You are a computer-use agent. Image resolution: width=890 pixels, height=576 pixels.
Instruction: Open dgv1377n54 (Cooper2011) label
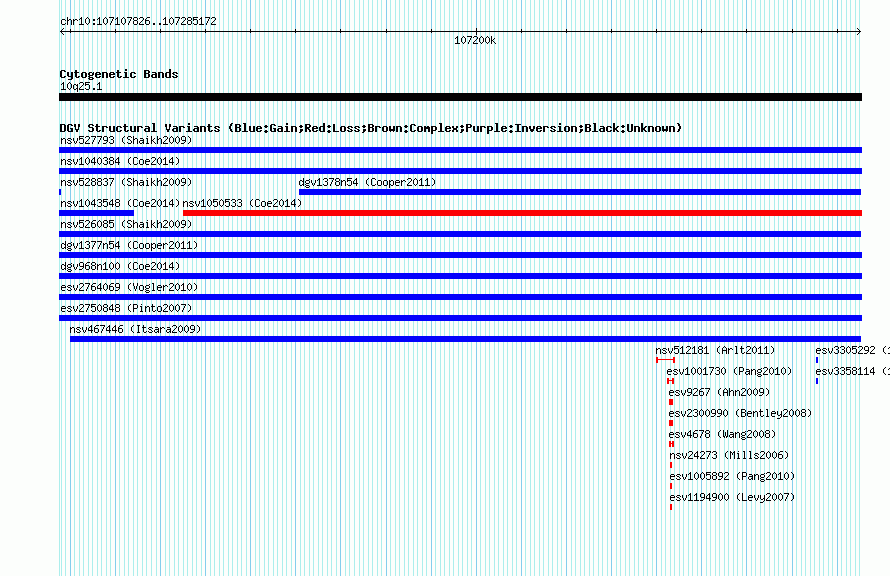pyautogui.click(x=129, y=245)
